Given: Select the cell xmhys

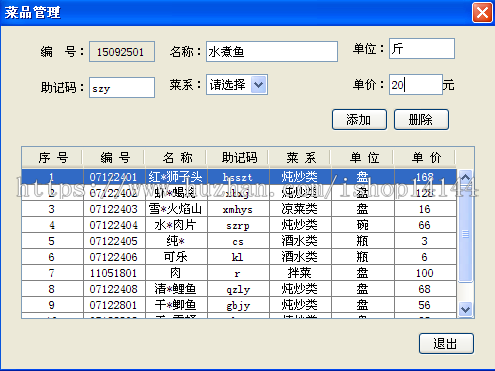Looking at the screenshot, I should [x=238, y=209].
